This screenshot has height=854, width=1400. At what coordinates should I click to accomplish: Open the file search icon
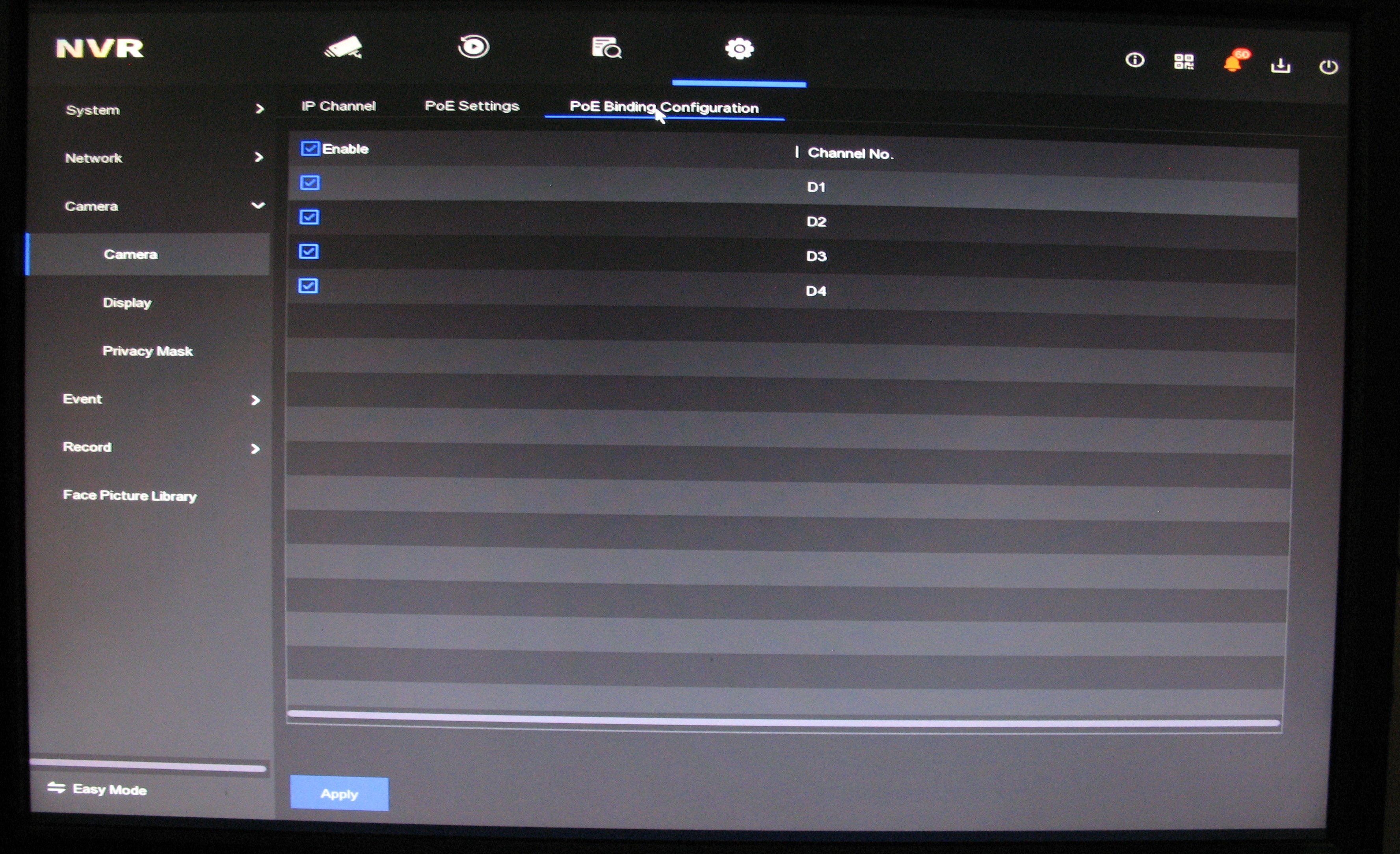click(x=606, y=48)
